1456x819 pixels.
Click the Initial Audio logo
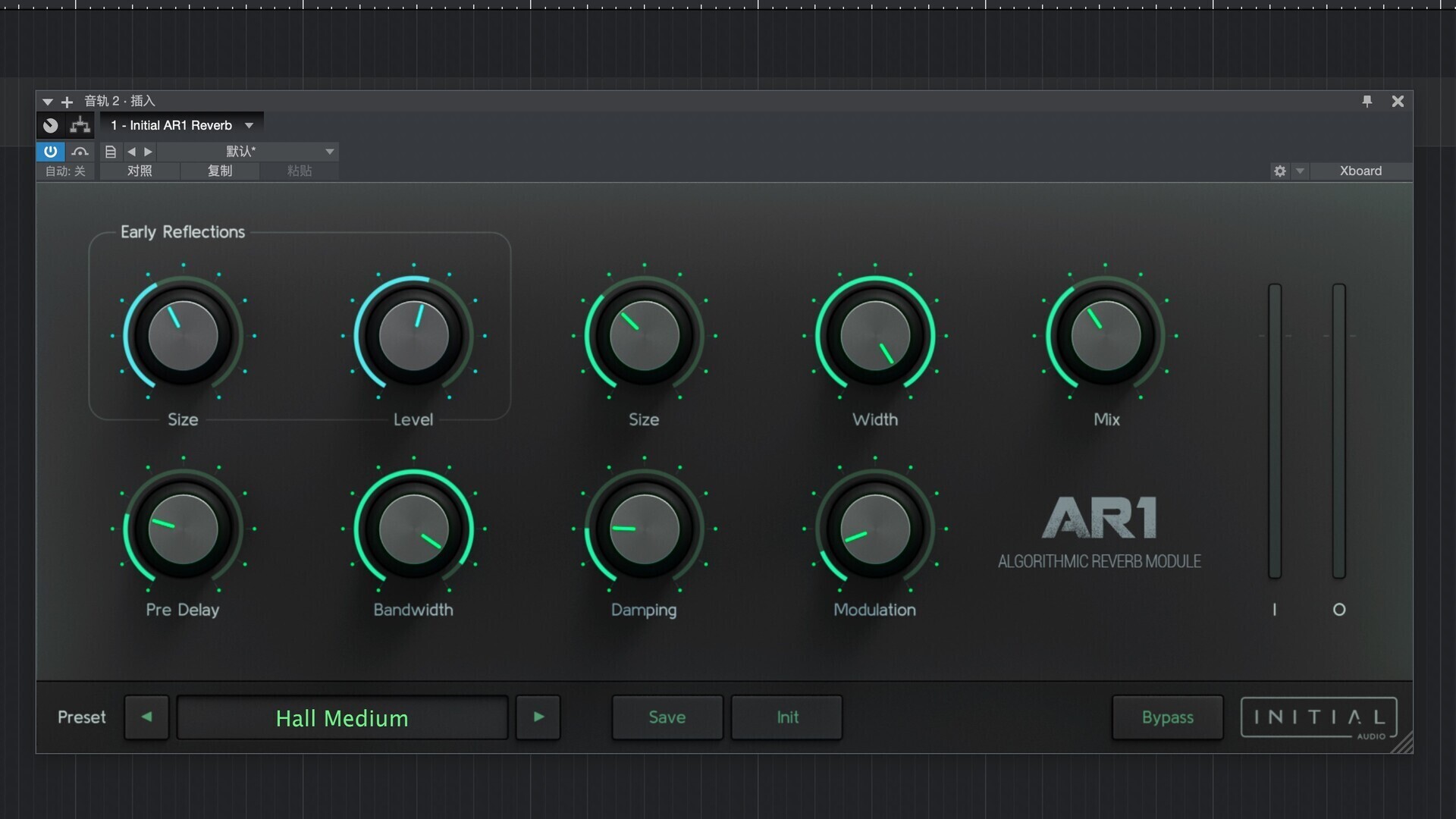pos(1319,717)
